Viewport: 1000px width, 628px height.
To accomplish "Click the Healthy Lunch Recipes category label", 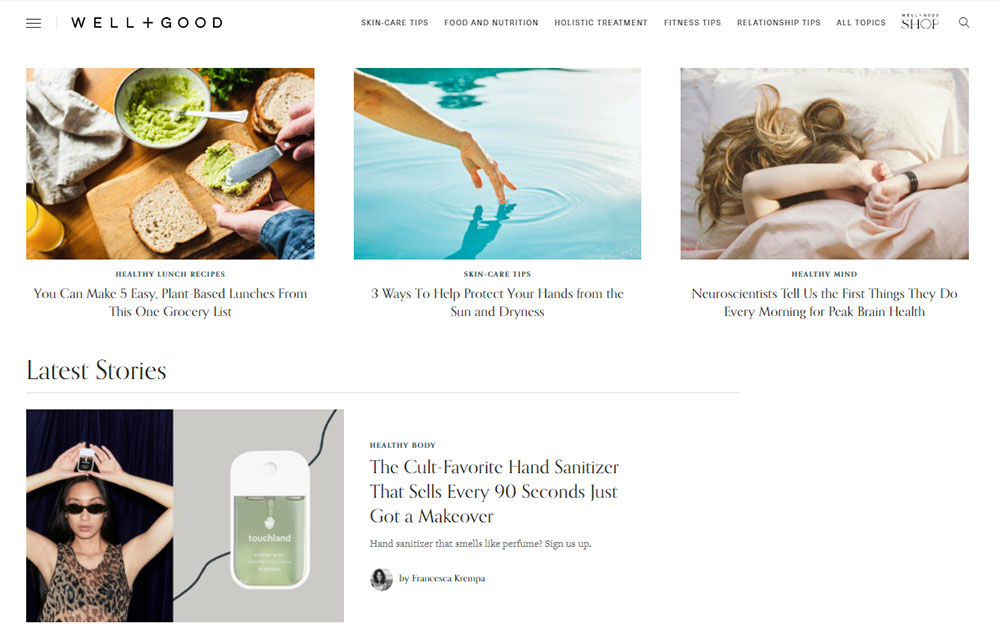I will 170,274.
